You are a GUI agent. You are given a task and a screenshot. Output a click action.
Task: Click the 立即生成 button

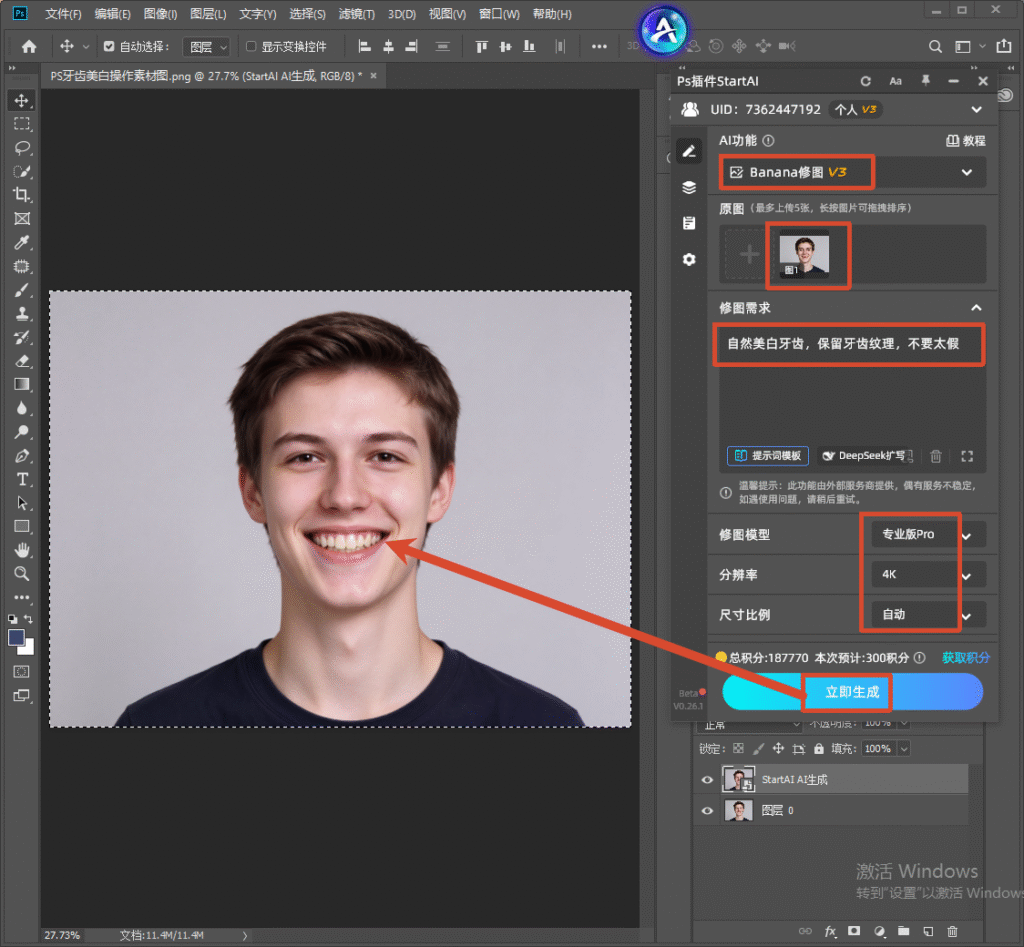pyautogui.click(x=852, y=692)
